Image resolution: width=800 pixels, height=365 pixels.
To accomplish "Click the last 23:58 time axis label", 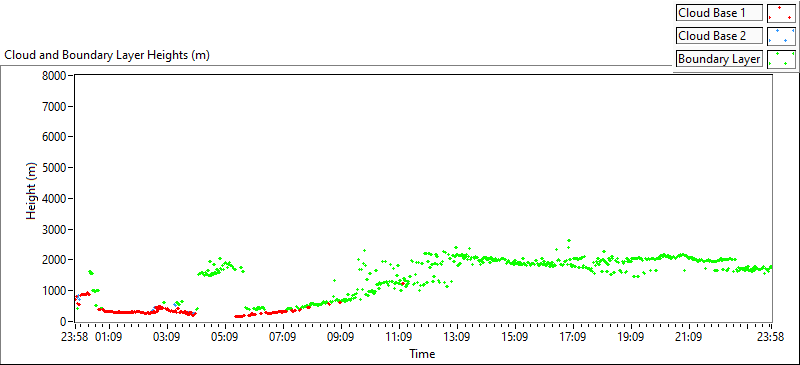I will click(x=771, y=336).
